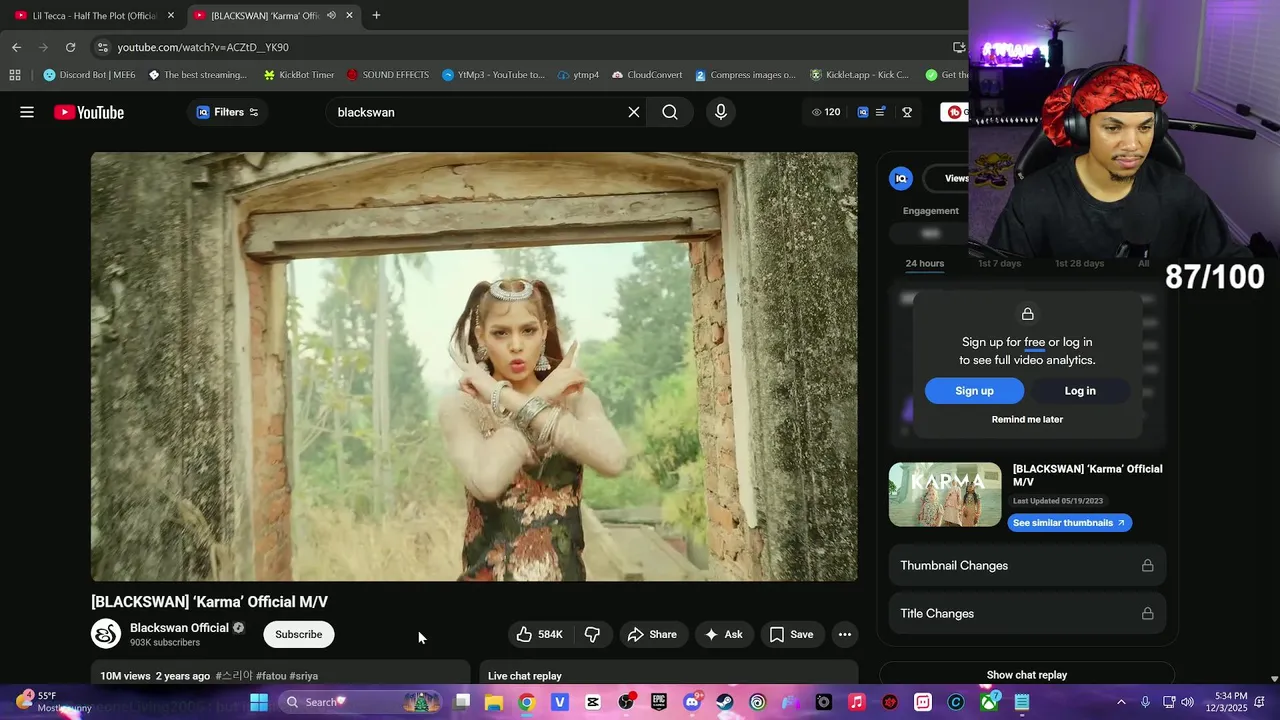Viewport: 1280px width, 720px height.
Task: Open the Kicklet.app bookmark
Action: coord(859,75)
